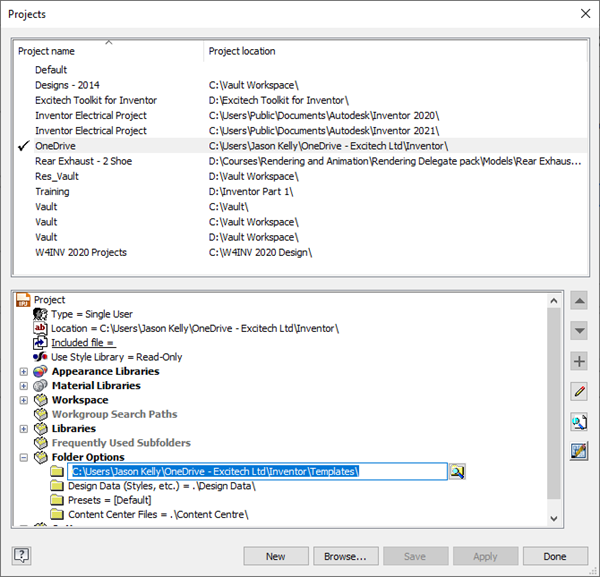600x577 pixels.
Task: Click the Use Style Library icon
Action: click(40, 357)
